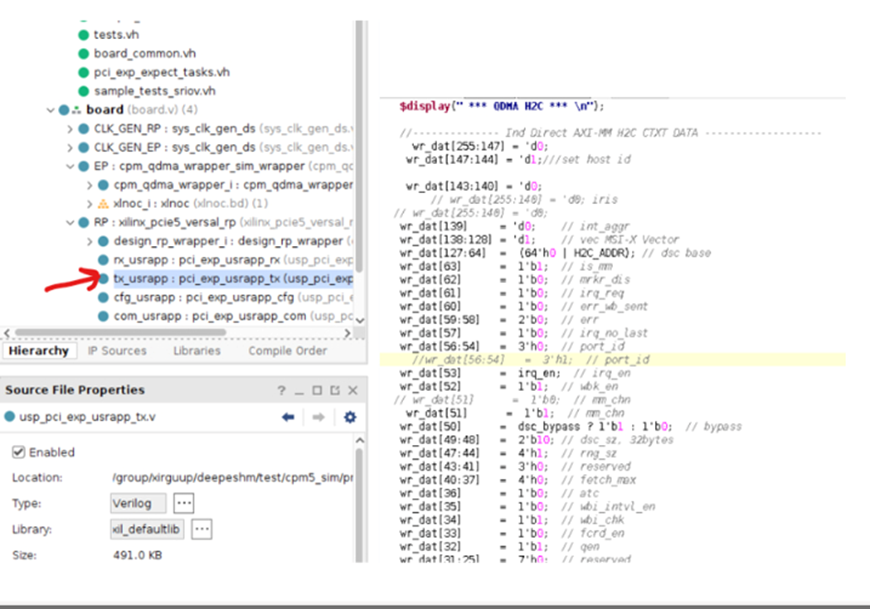Switch to the IP Sources tab

117,351
